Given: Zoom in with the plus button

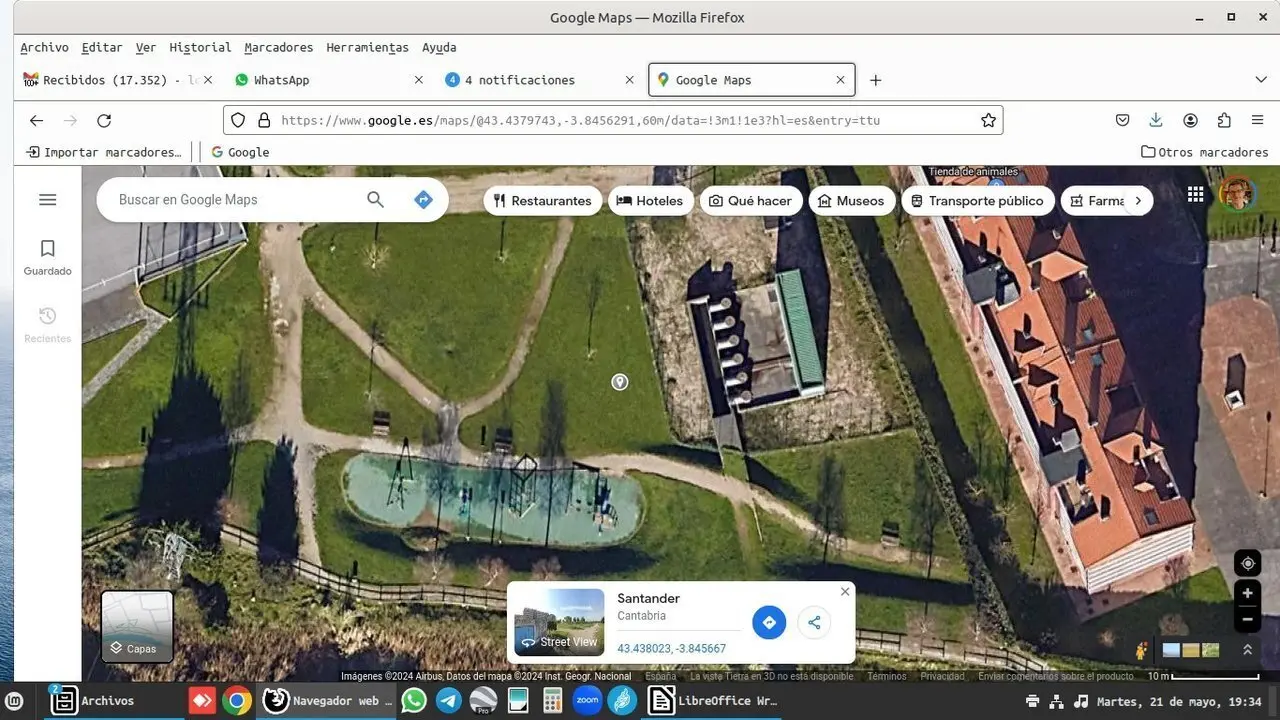Looking at the screenshot, I should click(x=1247, y=593).
